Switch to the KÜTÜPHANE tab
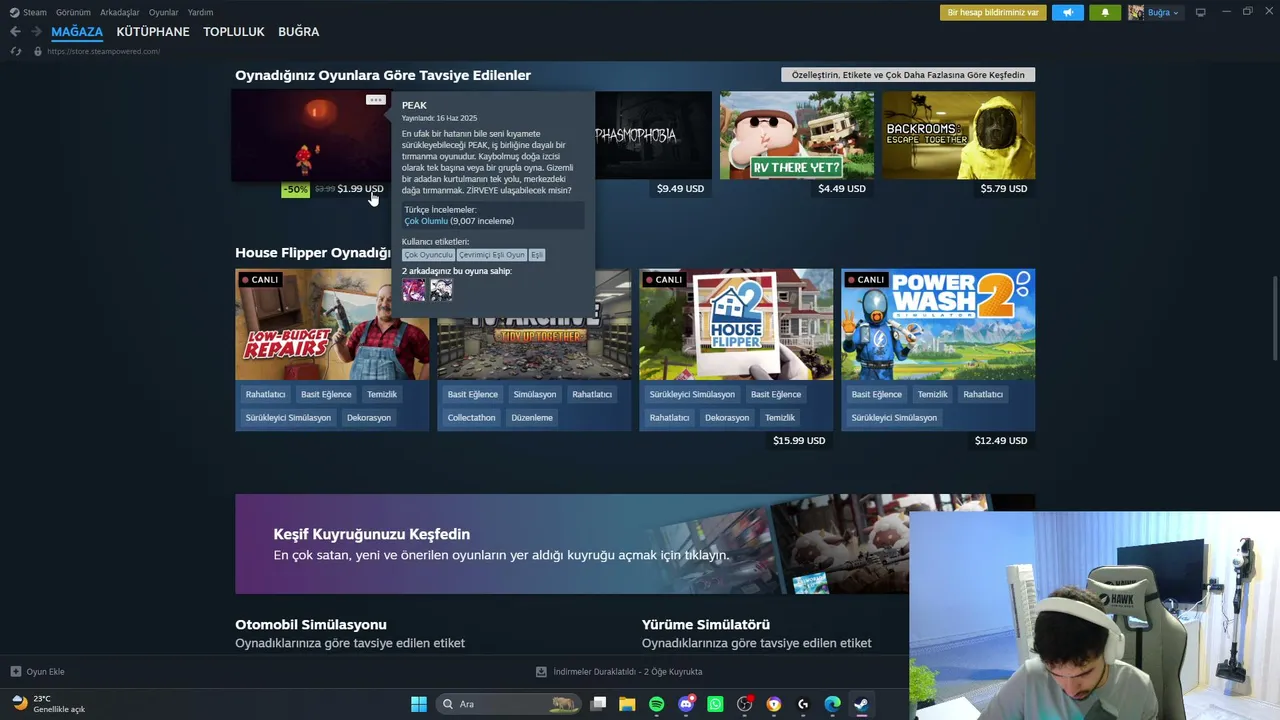 pos(153,32)
